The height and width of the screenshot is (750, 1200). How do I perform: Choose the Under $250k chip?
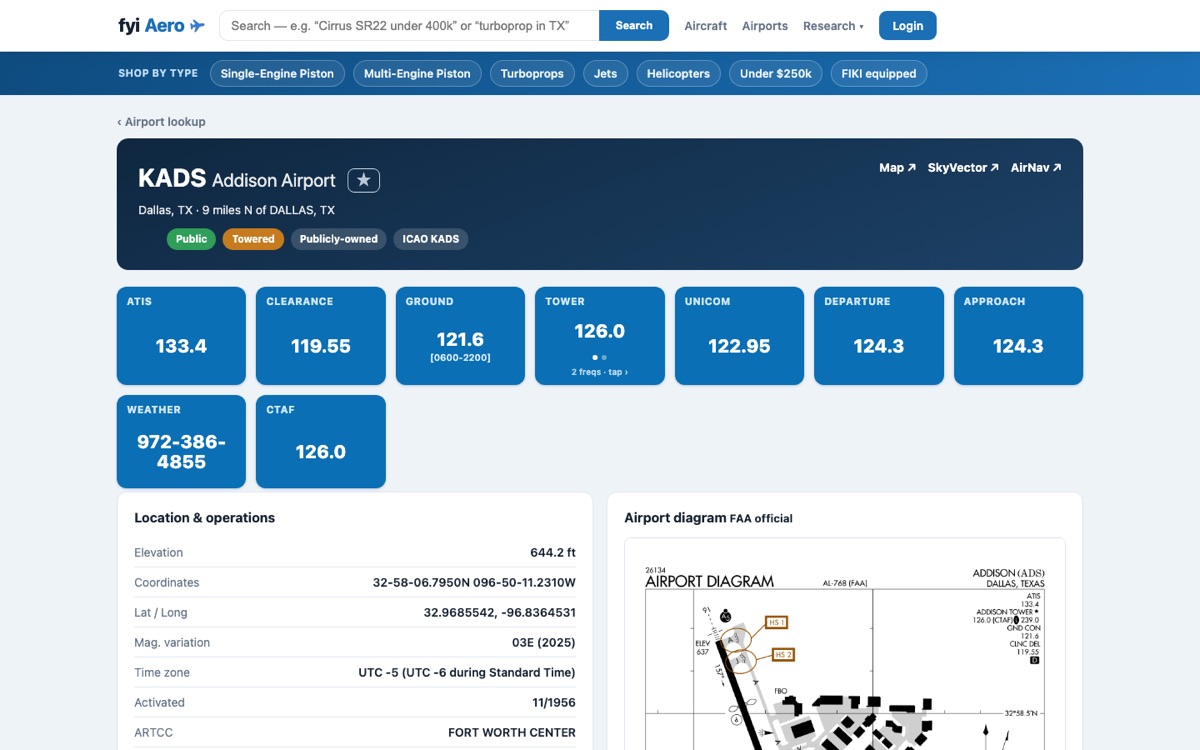(x=776, y=73)
